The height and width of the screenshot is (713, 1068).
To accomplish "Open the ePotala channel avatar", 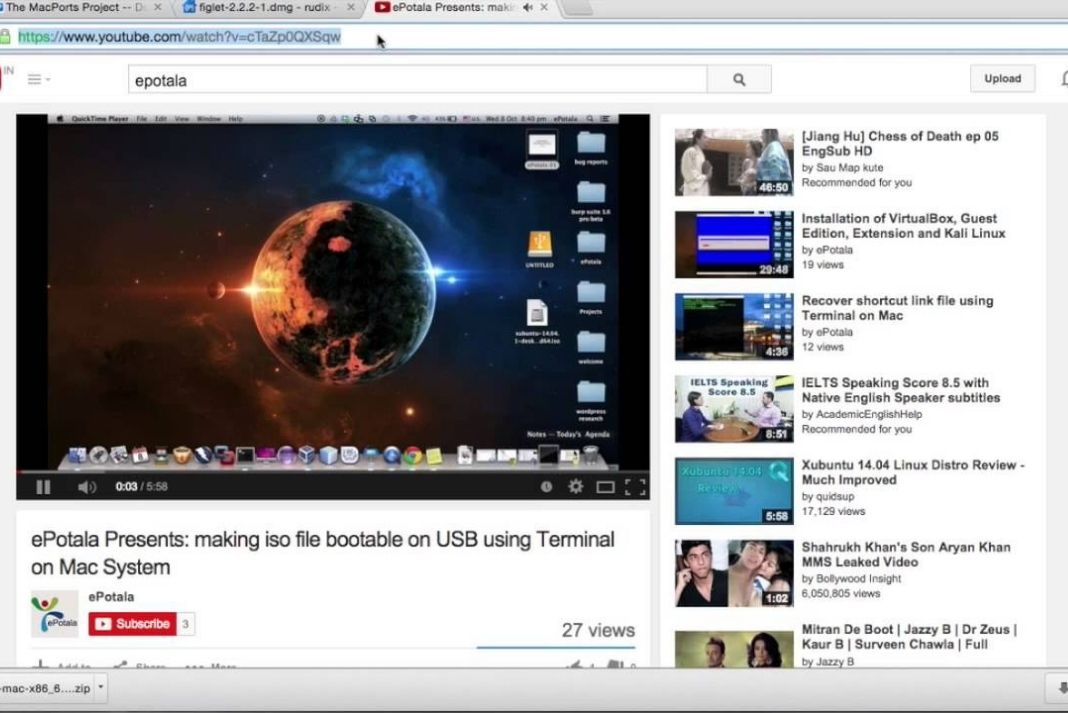I will [54, 613].
